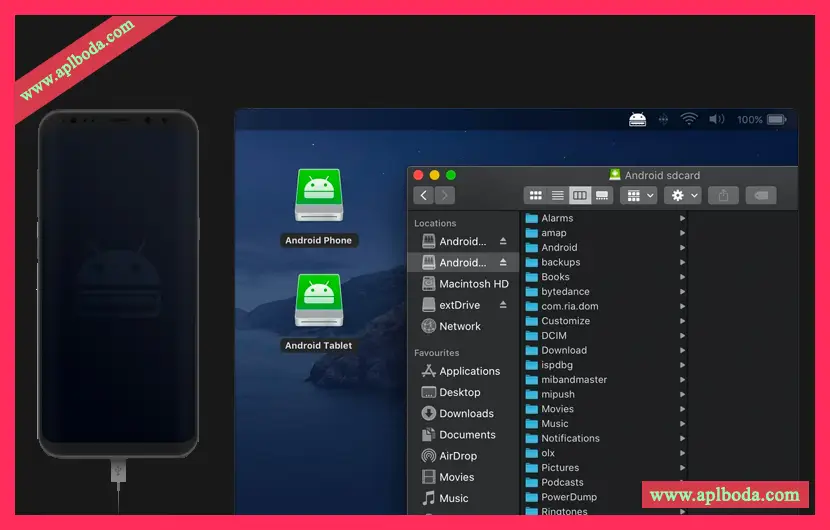
Task: Eject the highlighted Android drive in sidebar
Action: pyautogui.click(x=503, y=263)
